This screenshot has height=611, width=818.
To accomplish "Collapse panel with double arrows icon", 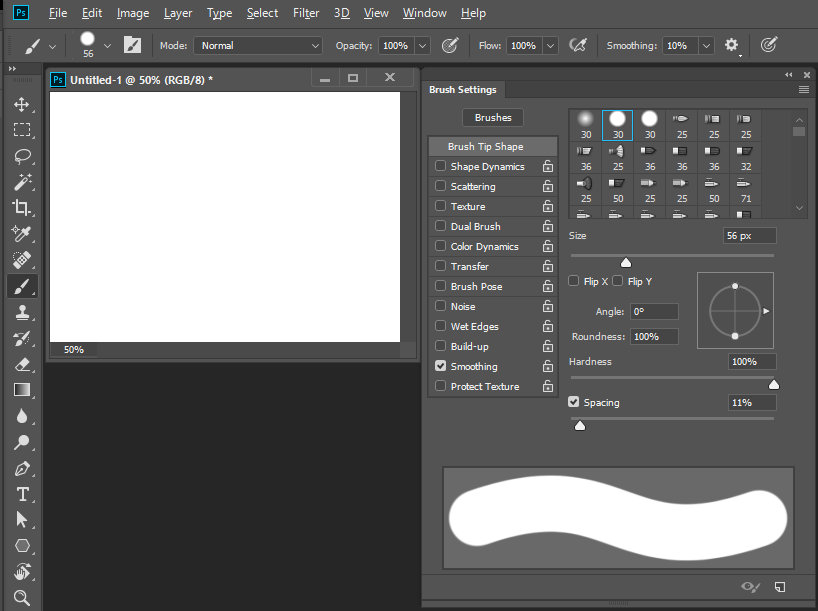I will click(x=788, y=75).
